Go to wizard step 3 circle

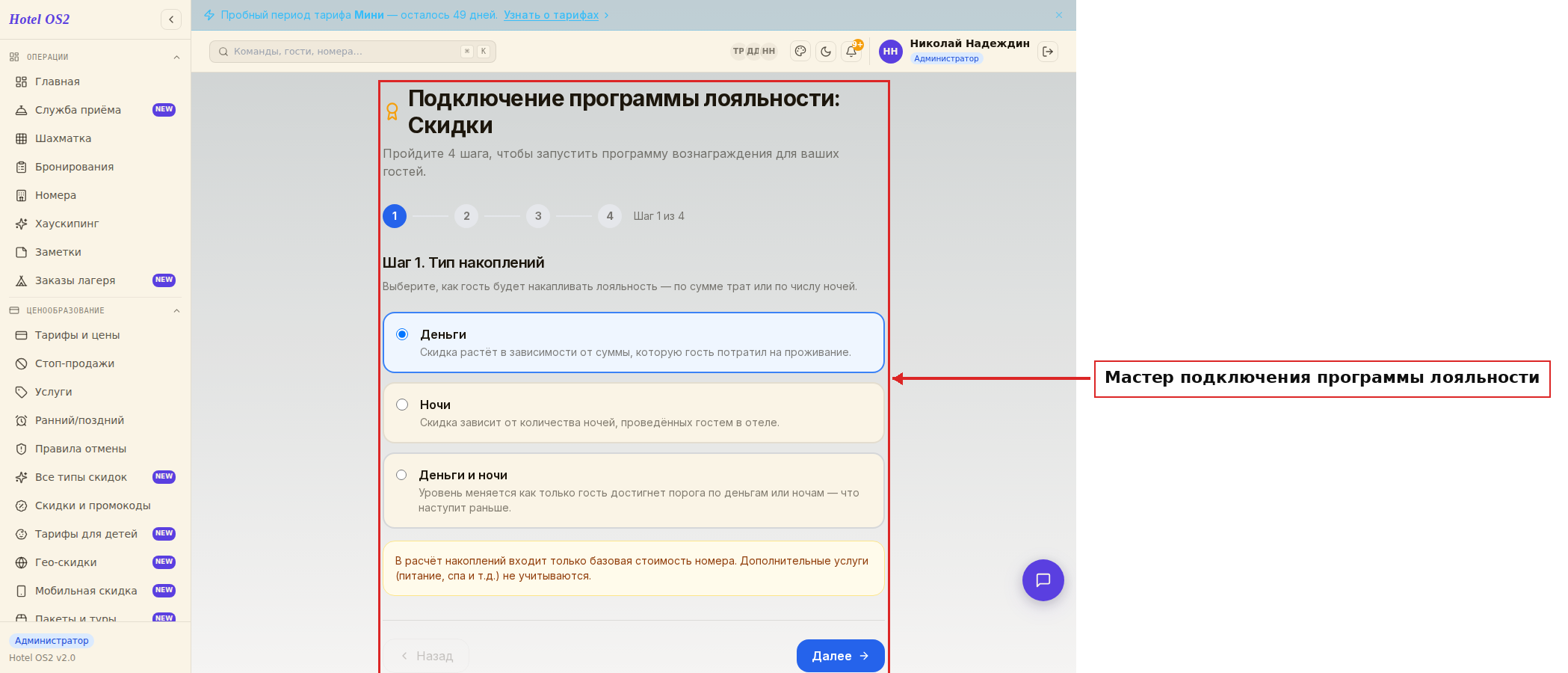(538, 216)
